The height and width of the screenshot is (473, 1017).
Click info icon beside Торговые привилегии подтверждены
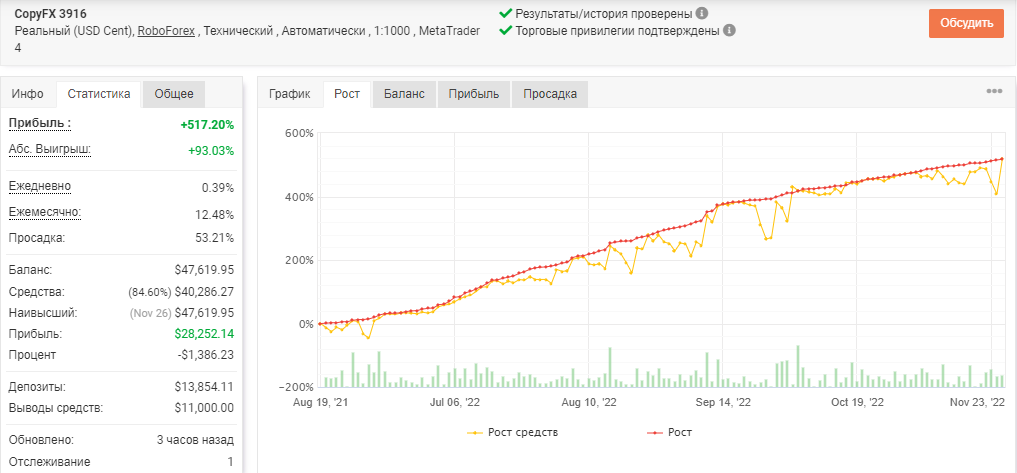pyautogui.click(x=729, y=30)
